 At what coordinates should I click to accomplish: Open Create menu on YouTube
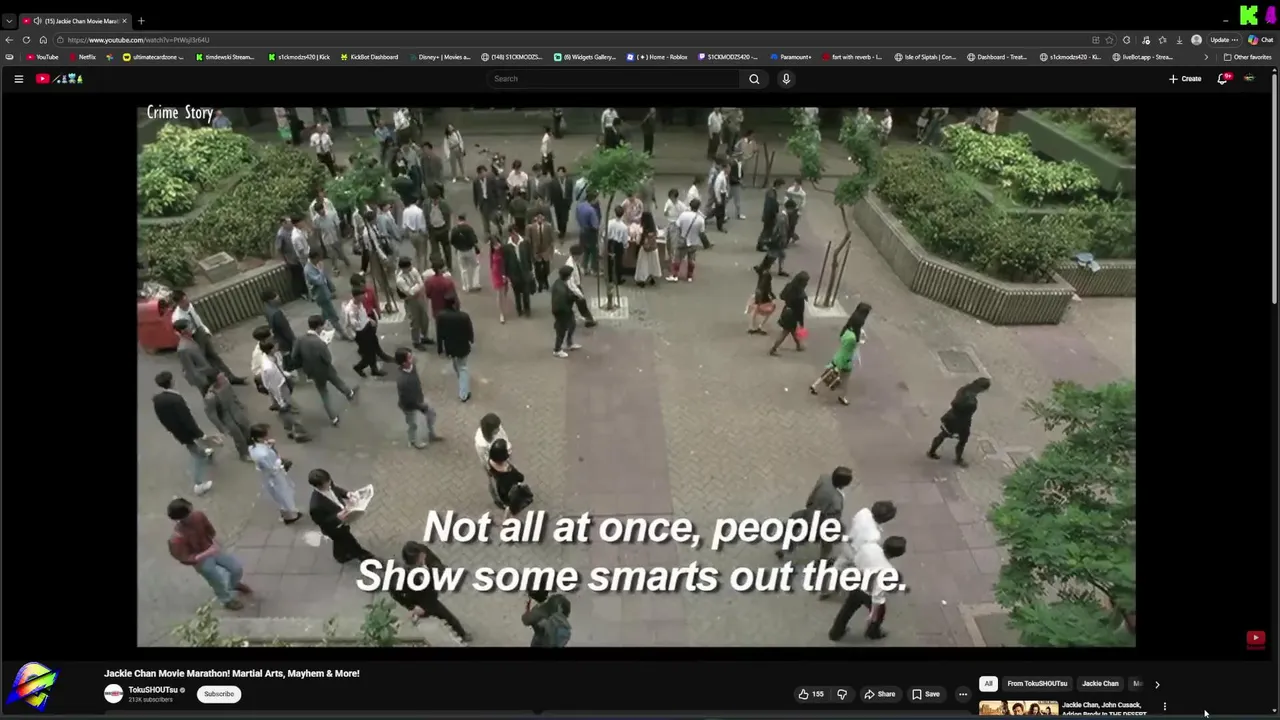tap(1185, 79)
